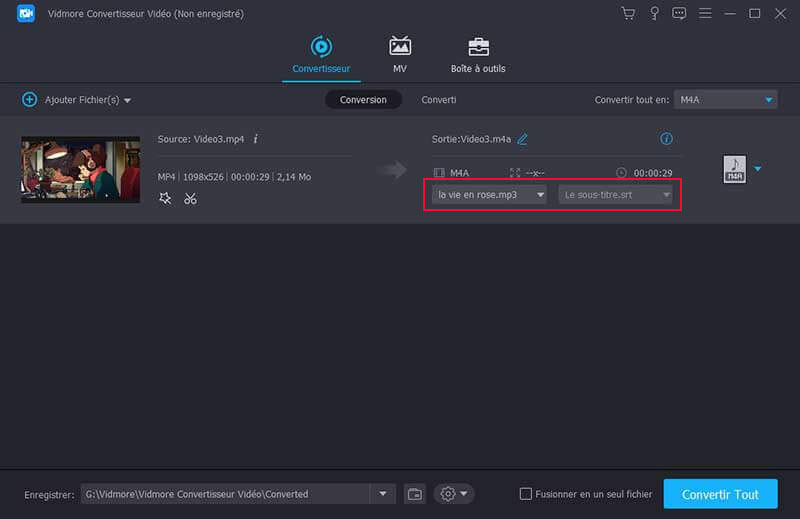This screenshot has height=519, width=800.
Task: Click the scissors cut icon
Action: click(x=190, y=198)
